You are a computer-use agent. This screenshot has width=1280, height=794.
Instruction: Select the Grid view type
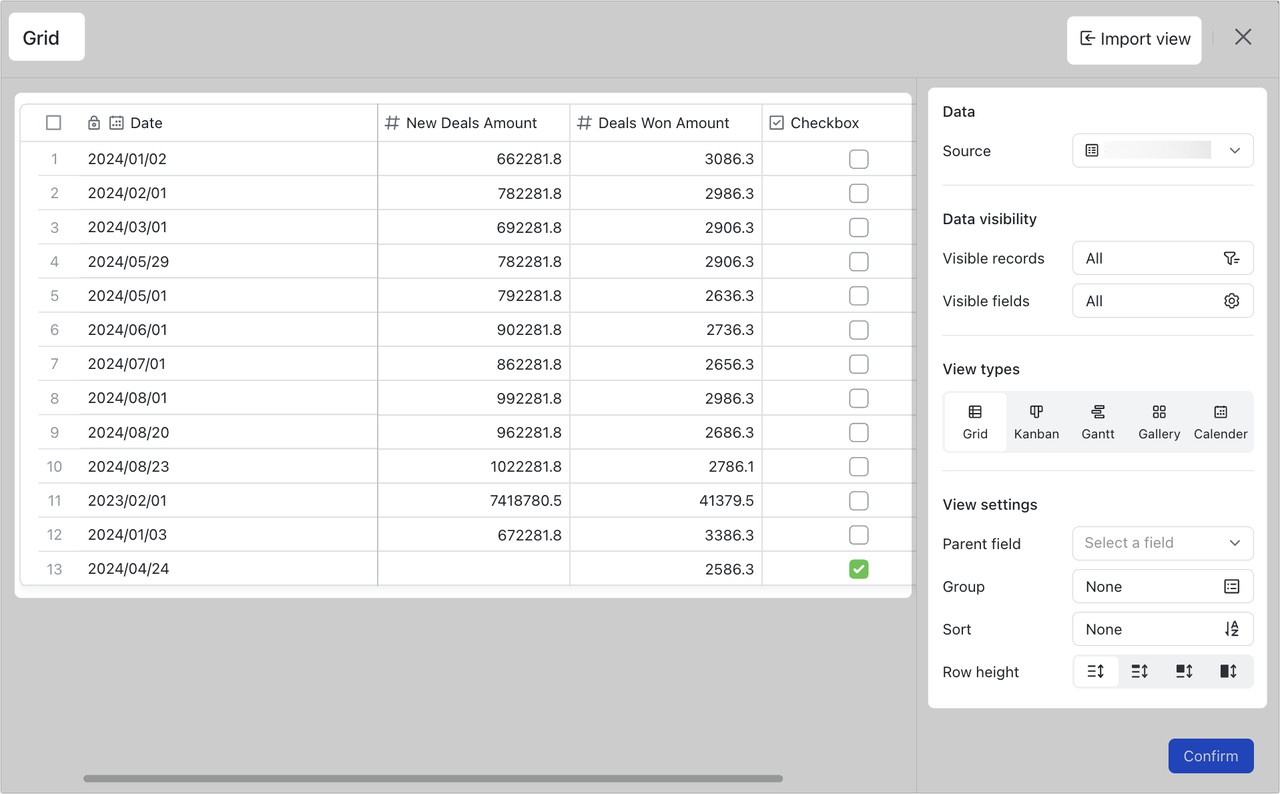coord(975,422)
